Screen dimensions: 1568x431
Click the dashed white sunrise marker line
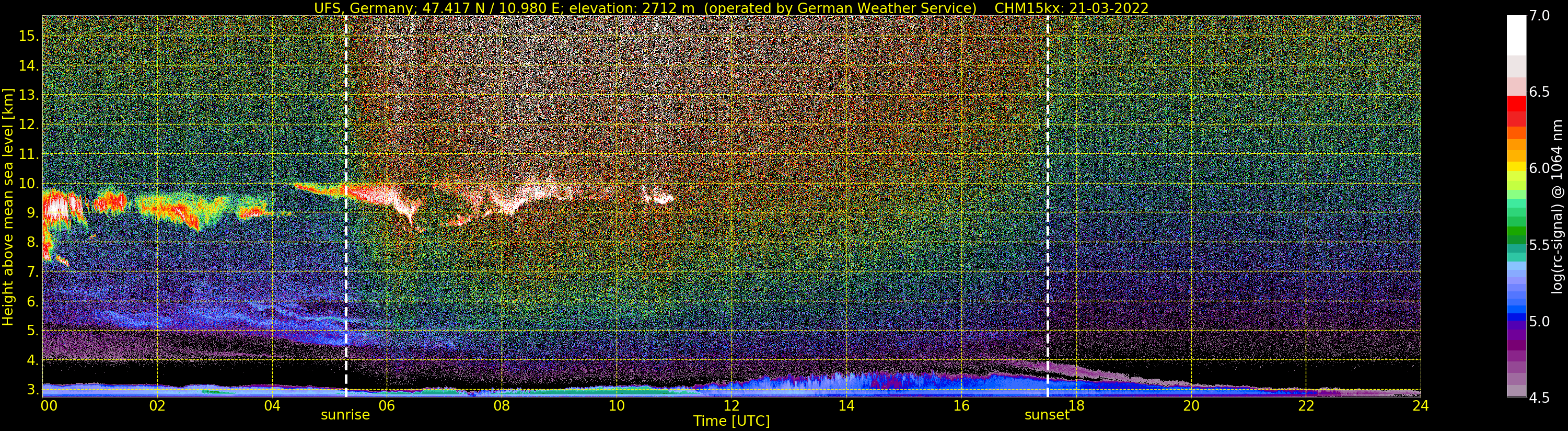point(346,206)
